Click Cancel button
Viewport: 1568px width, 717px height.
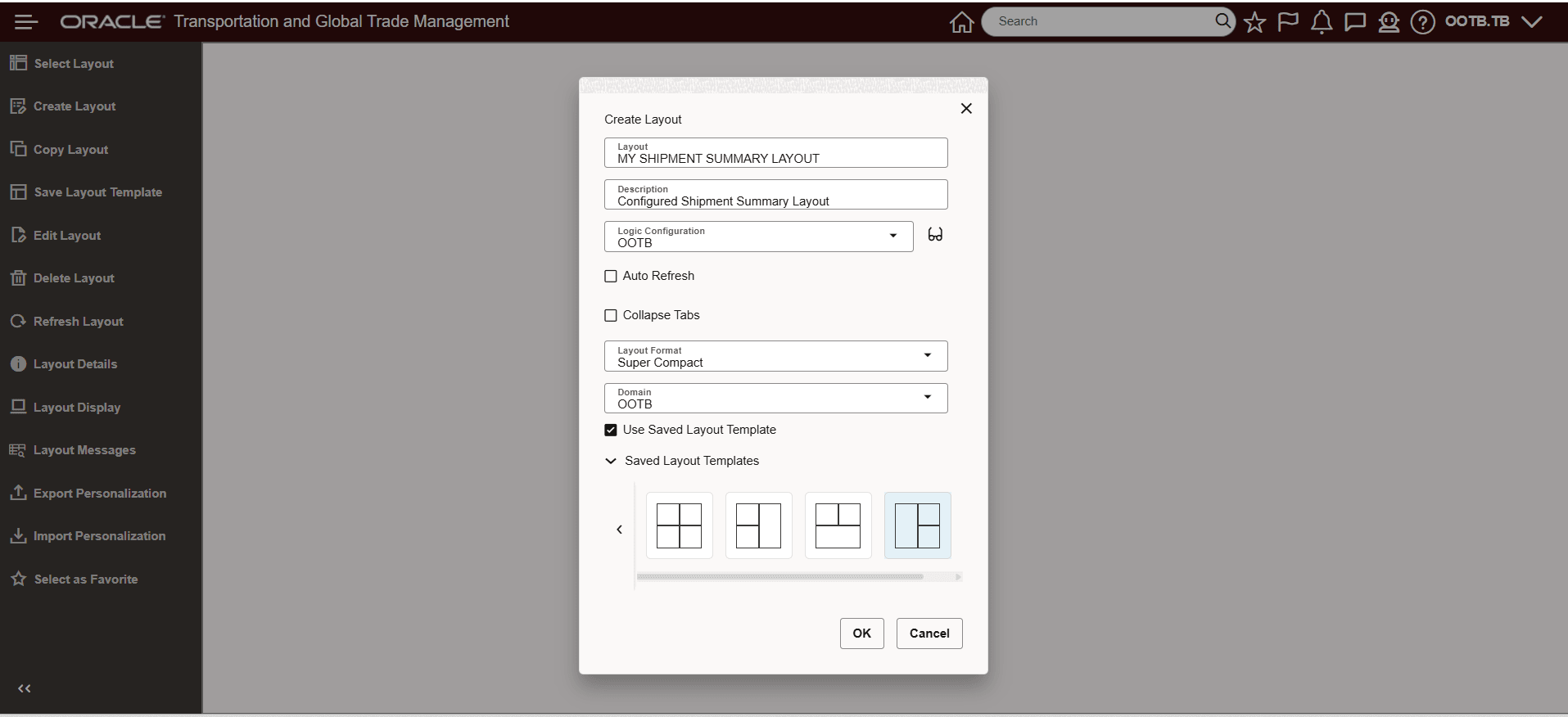tap(929, 634)
